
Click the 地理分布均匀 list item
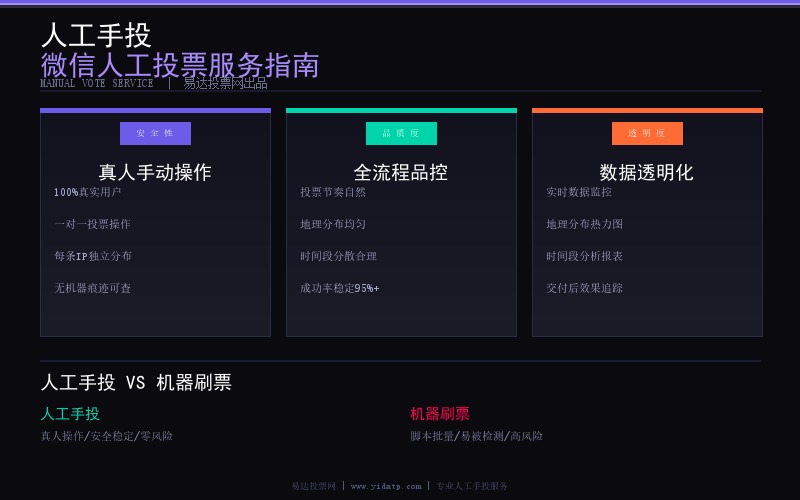coord(333,224)
